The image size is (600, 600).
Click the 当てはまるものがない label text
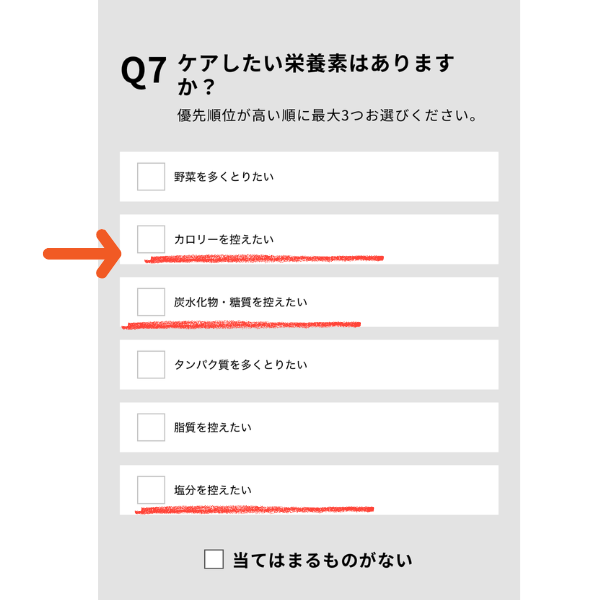click(322, 560)
